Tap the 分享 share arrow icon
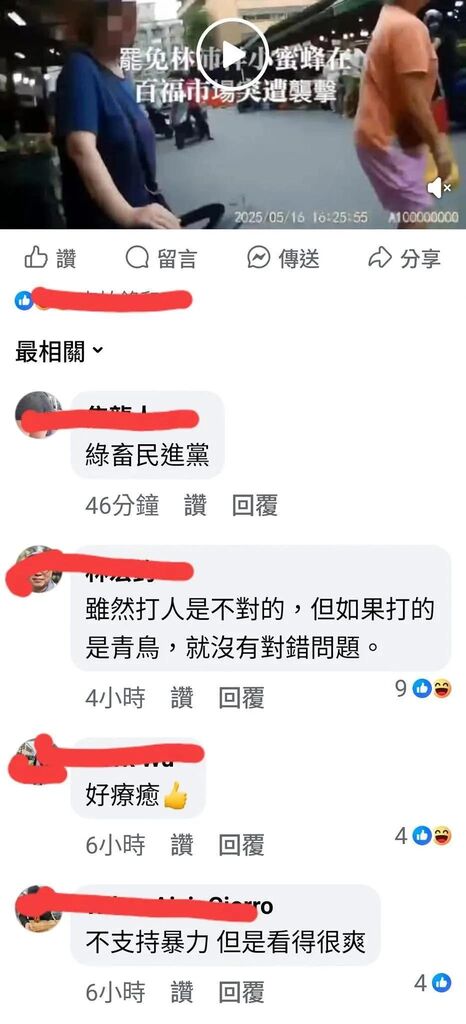 click(379, 258)
